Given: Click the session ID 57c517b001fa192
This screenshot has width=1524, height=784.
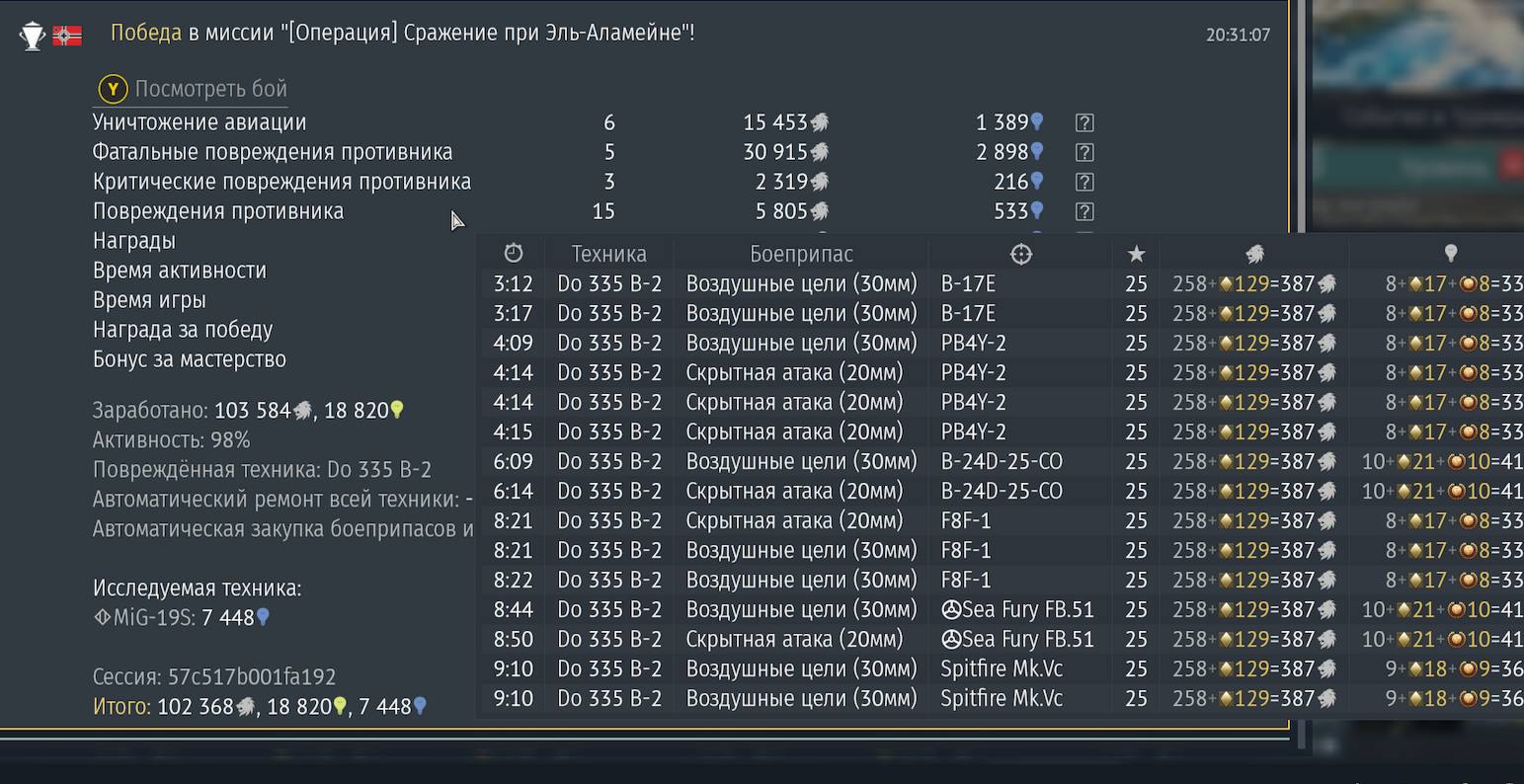Looking at the screenshot, I should pyautogui.click(x=251, y=677).
